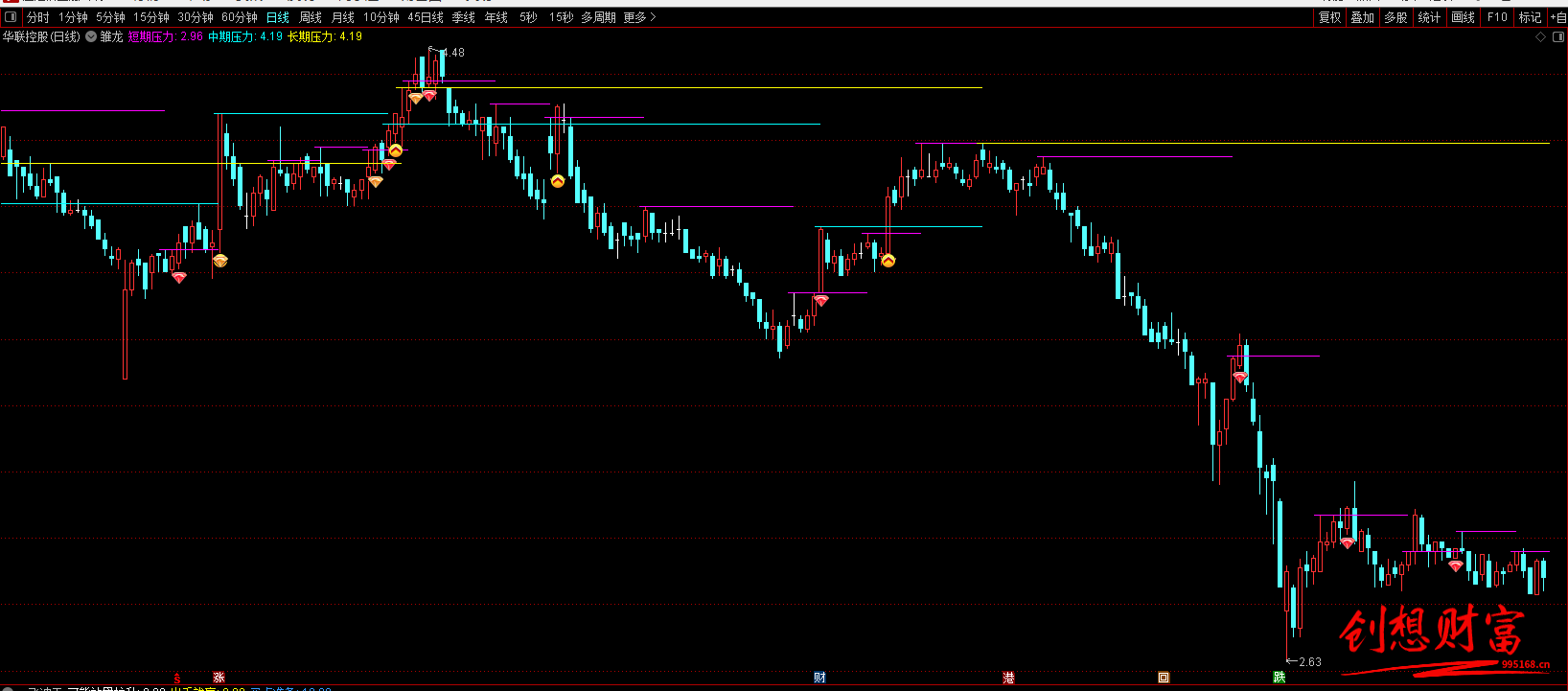Select the 30分钟 period
The image size is (1568, 691).
(195, 17)
